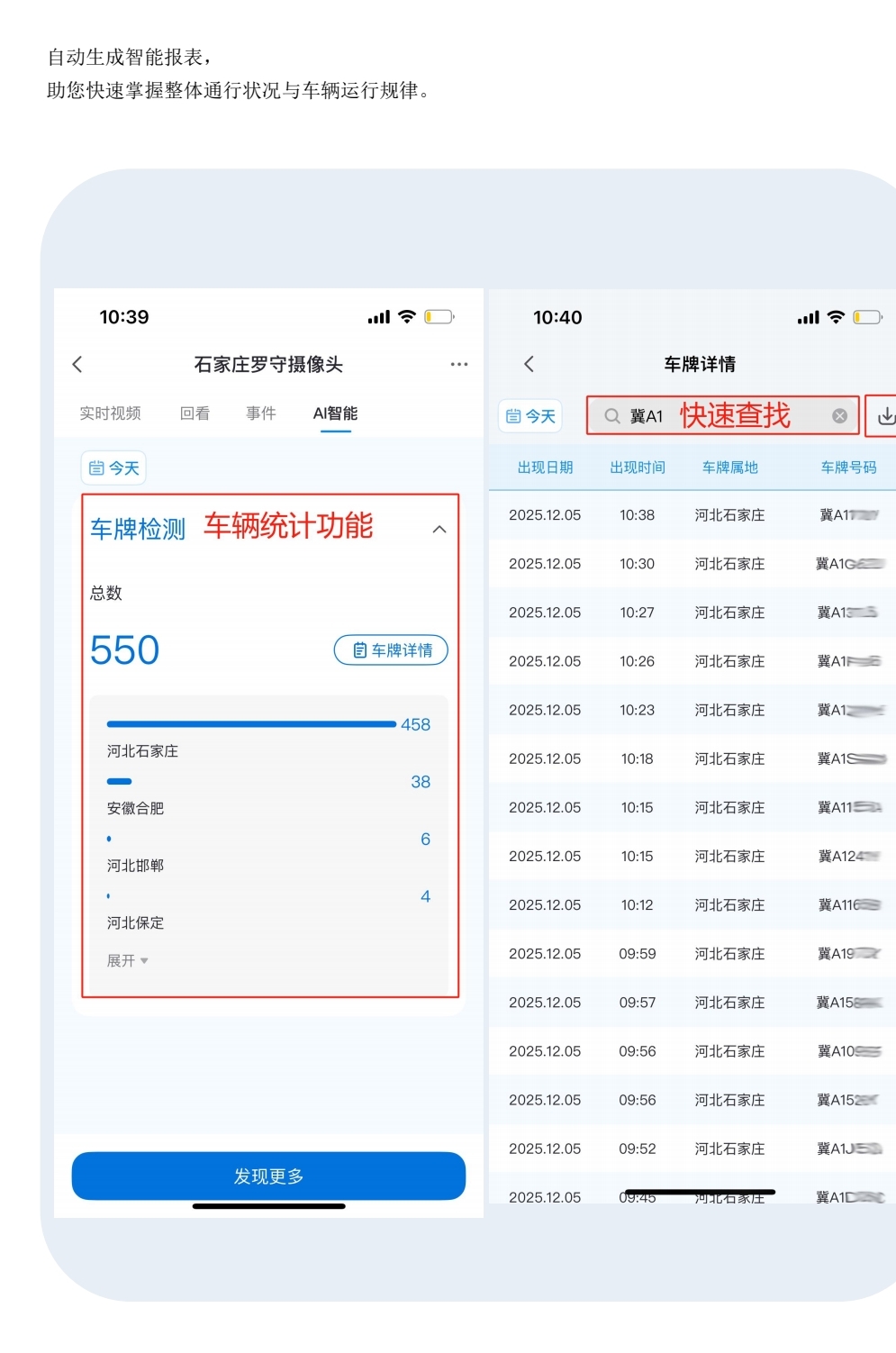Tap back arrow on camera screen
Image resolution: width=896 pixels, height=1353 pixels.
77,364
